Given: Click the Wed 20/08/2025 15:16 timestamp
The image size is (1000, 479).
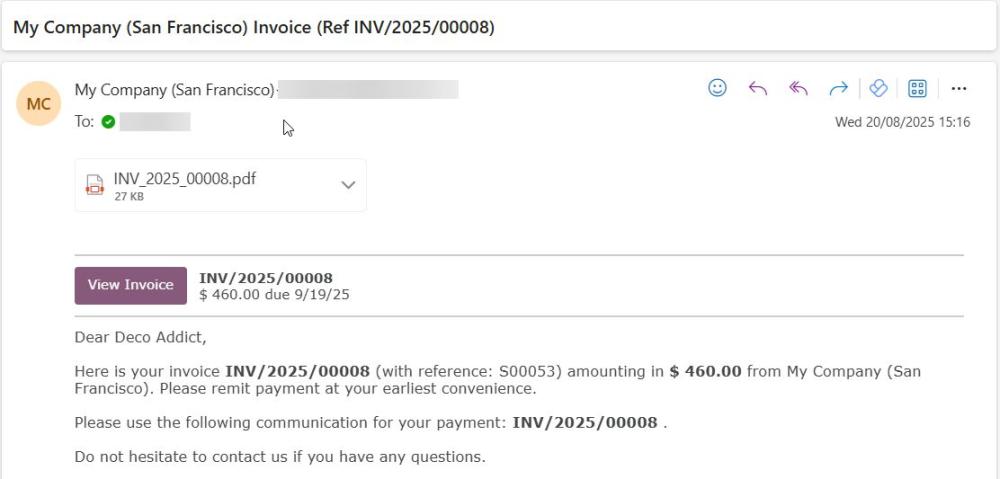Looking at the screenshot, I should (902, 122).
